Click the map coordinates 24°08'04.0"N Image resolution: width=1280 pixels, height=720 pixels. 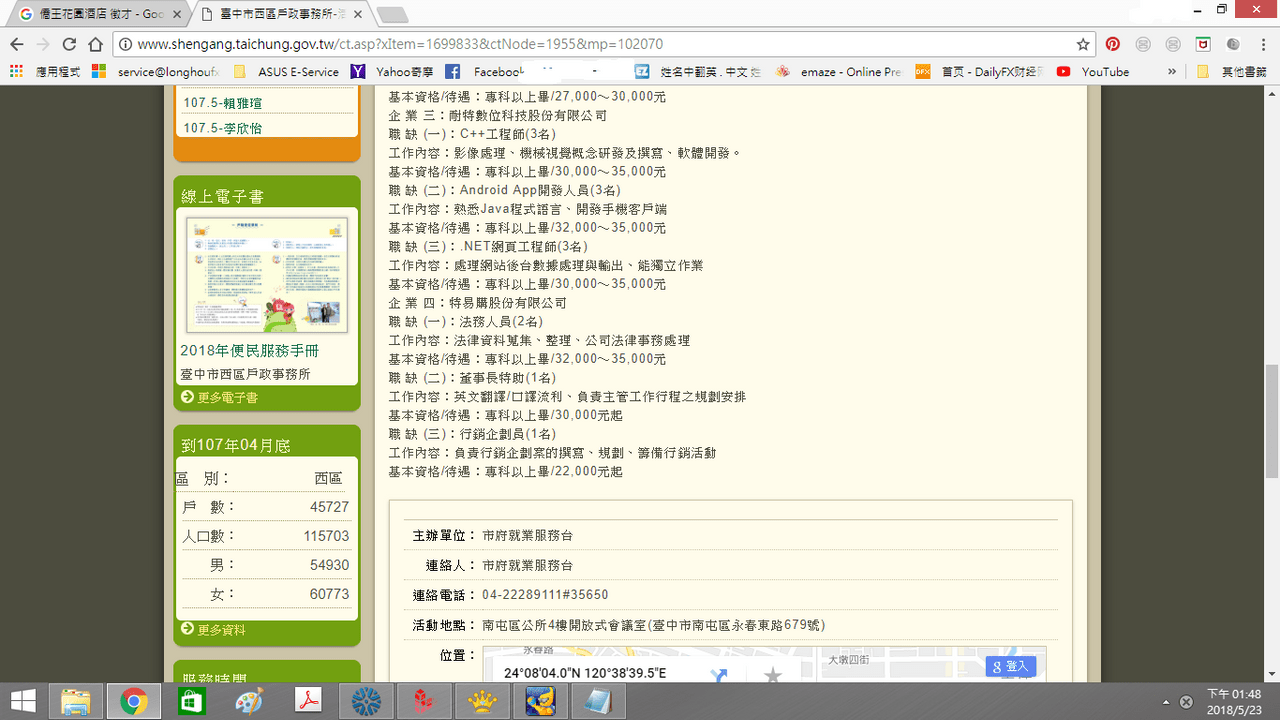[x=585, y=673]
